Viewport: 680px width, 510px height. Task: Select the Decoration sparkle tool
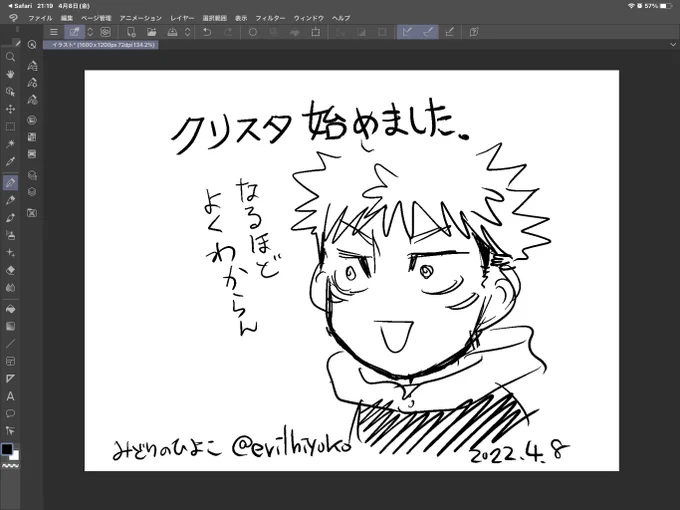click(x=10, y=252)
